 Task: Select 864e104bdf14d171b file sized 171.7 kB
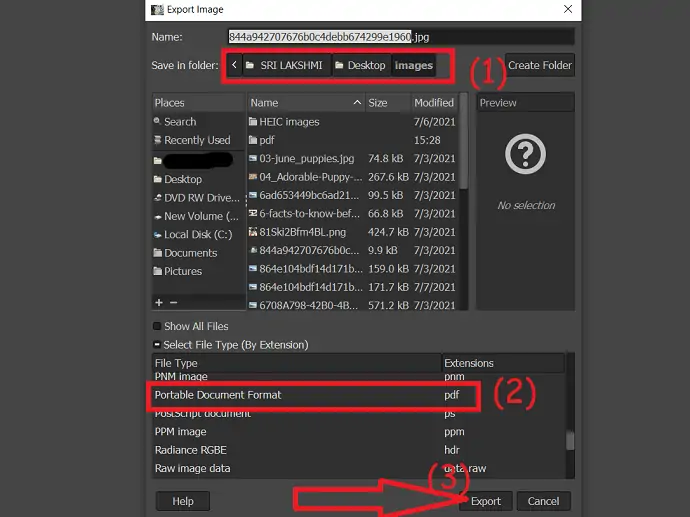[x=352, y=287]
